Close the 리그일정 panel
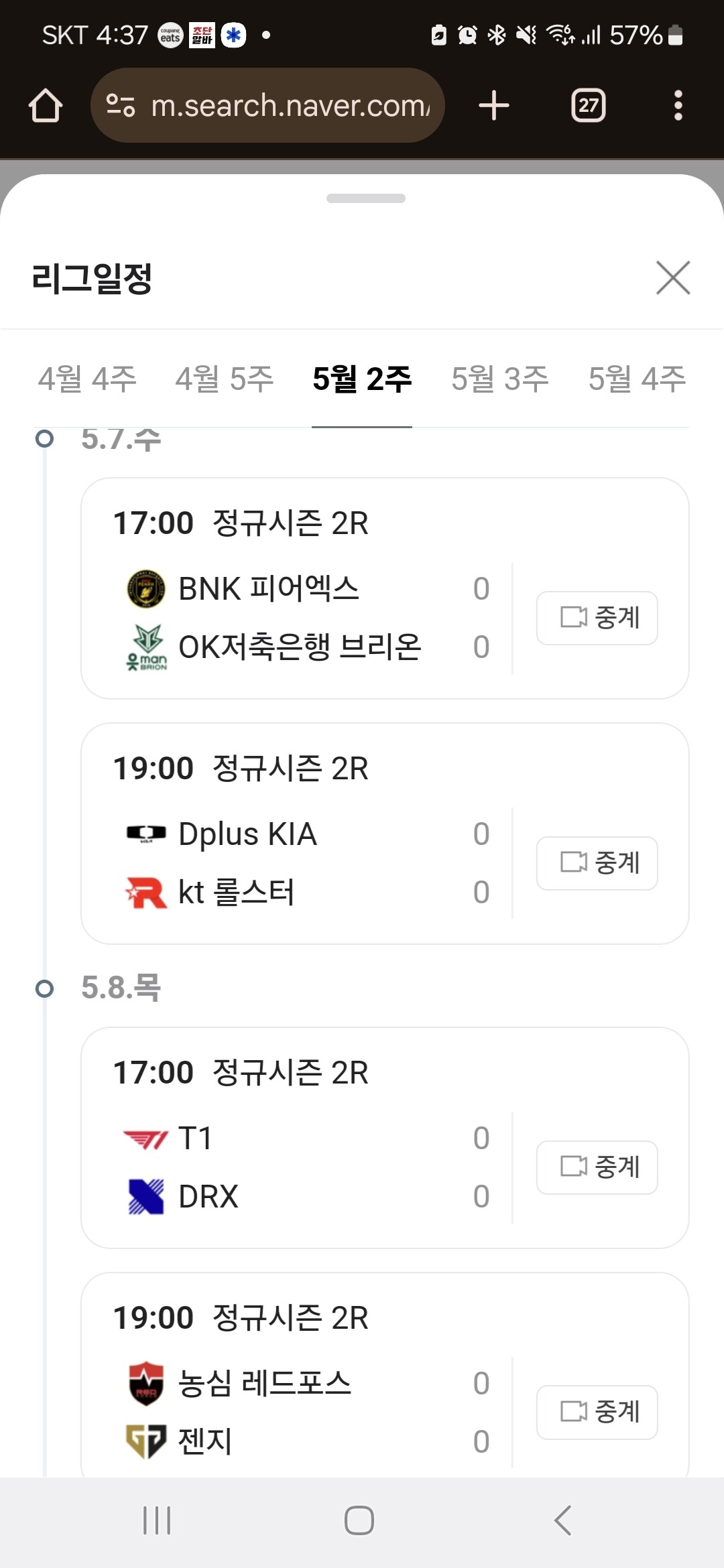This screenshot has height=1568, width=724. 673,278
